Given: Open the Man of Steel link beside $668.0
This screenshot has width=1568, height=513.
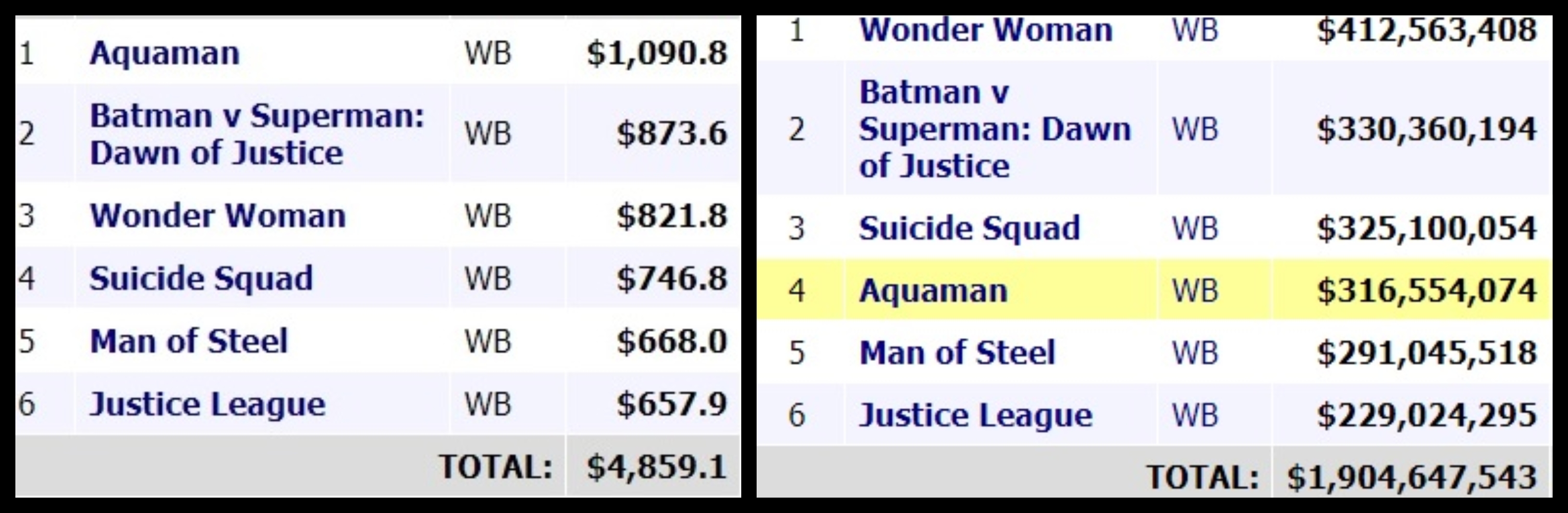Looking at the screenshot, I should (189, 341).
